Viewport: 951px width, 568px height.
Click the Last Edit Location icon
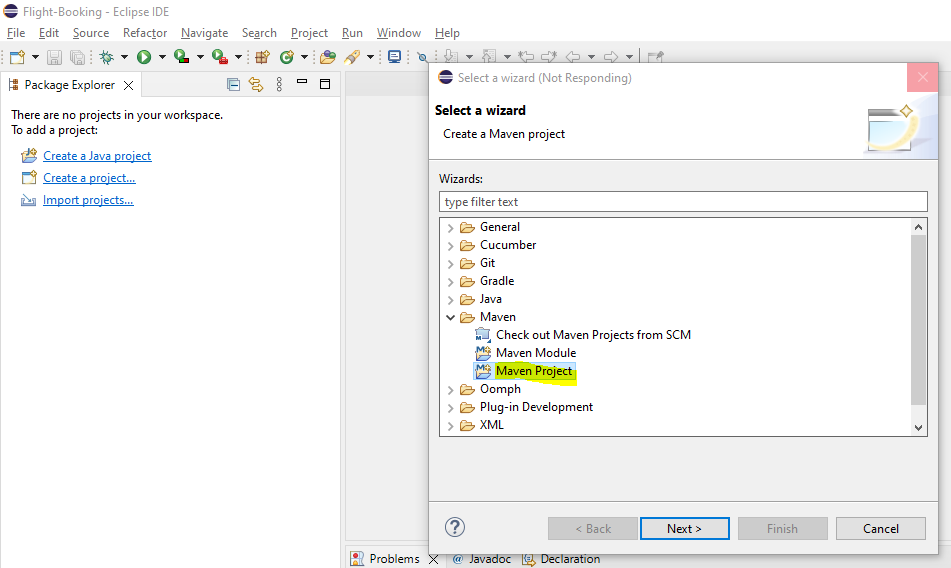526,57
